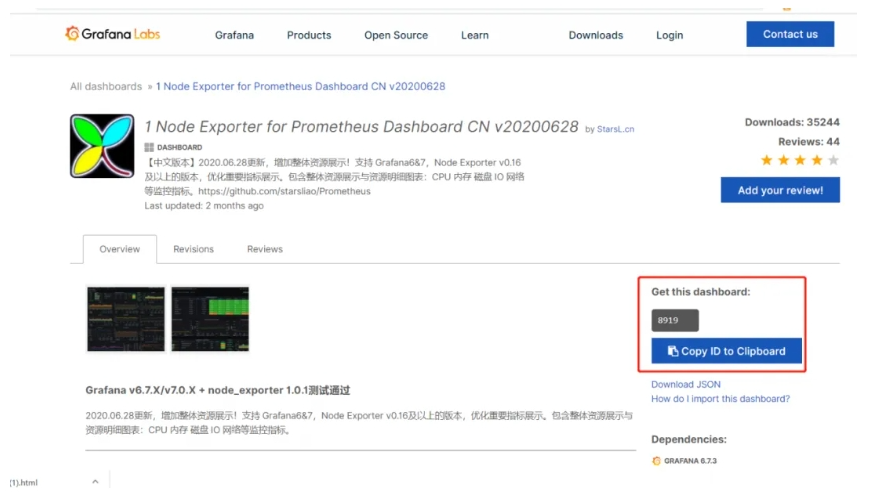
Task: Open the Grafana menu item
Action: coord(234,35)
